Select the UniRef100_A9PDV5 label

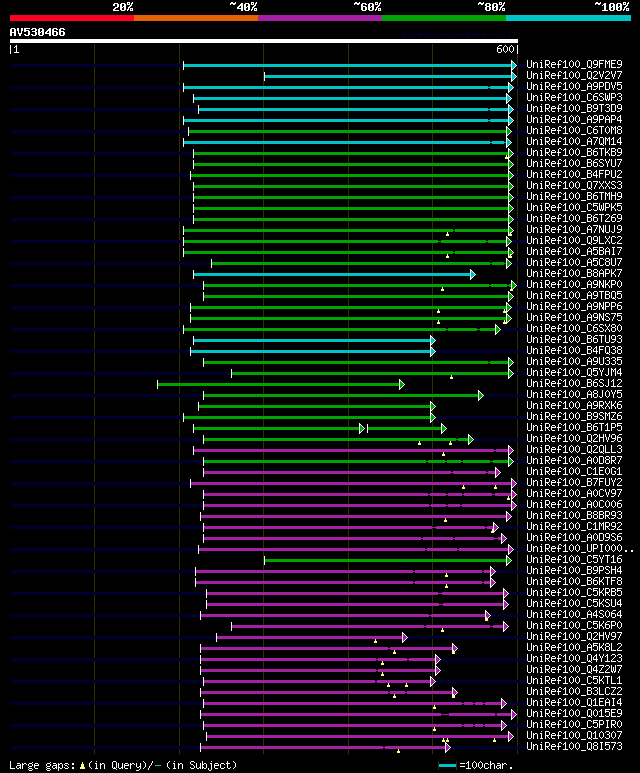coord(574,86)
